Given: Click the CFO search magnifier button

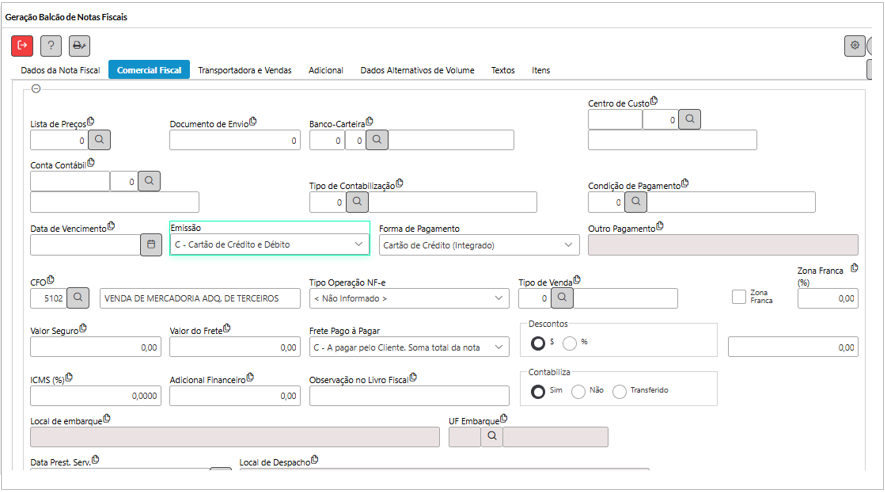Looking at the screenshot, I should tap(79, 298).
